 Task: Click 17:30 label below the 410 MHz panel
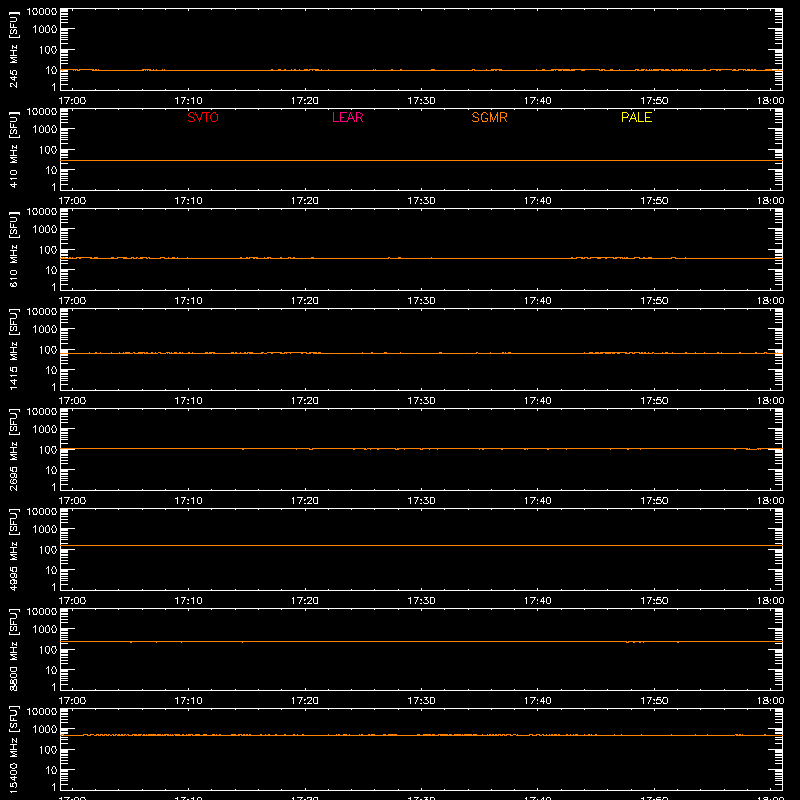[421, 201]
